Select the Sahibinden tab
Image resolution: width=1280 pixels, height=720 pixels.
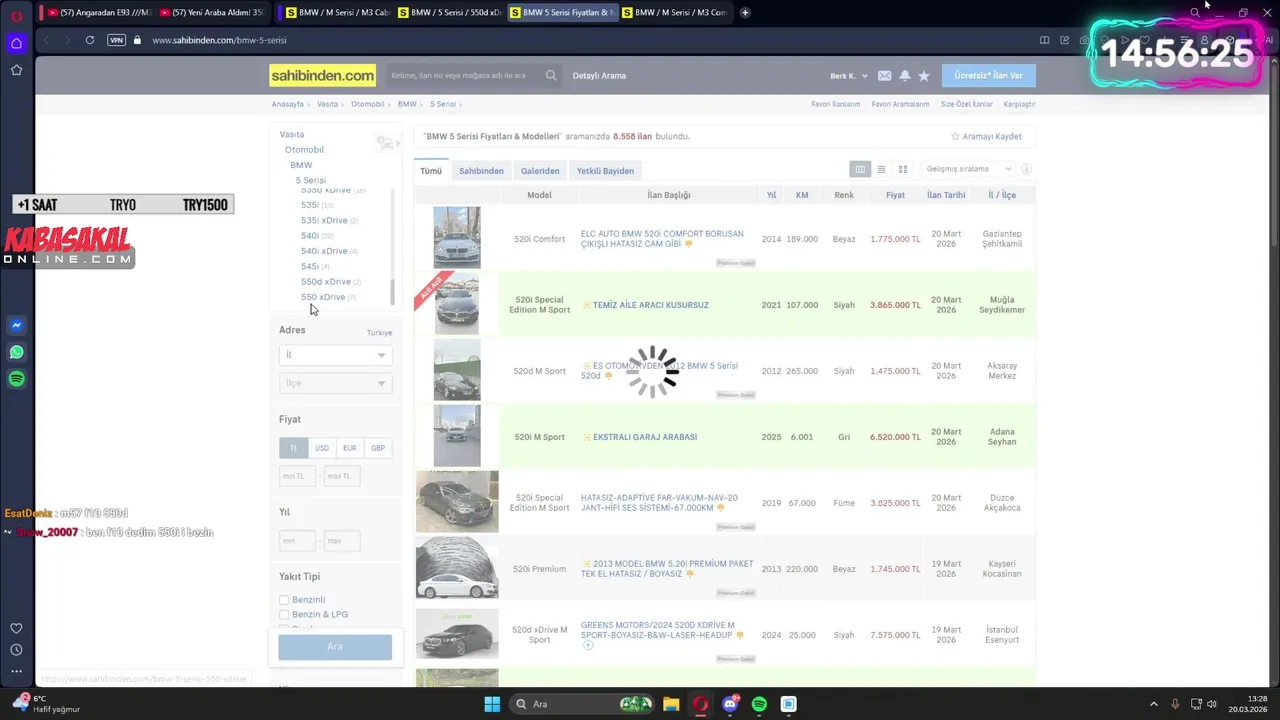[481, 171]
